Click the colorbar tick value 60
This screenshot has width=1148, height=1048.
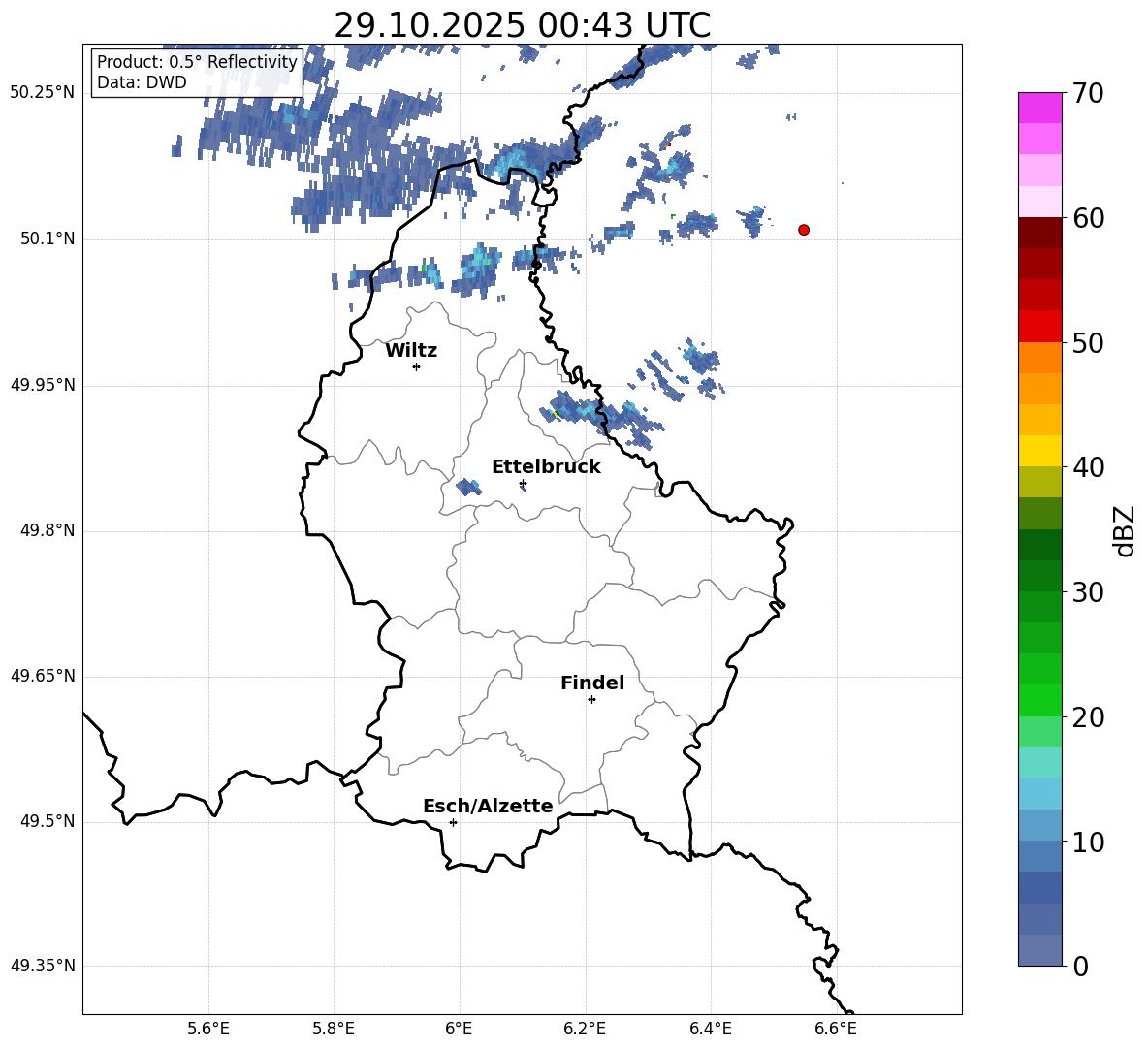1088,218
